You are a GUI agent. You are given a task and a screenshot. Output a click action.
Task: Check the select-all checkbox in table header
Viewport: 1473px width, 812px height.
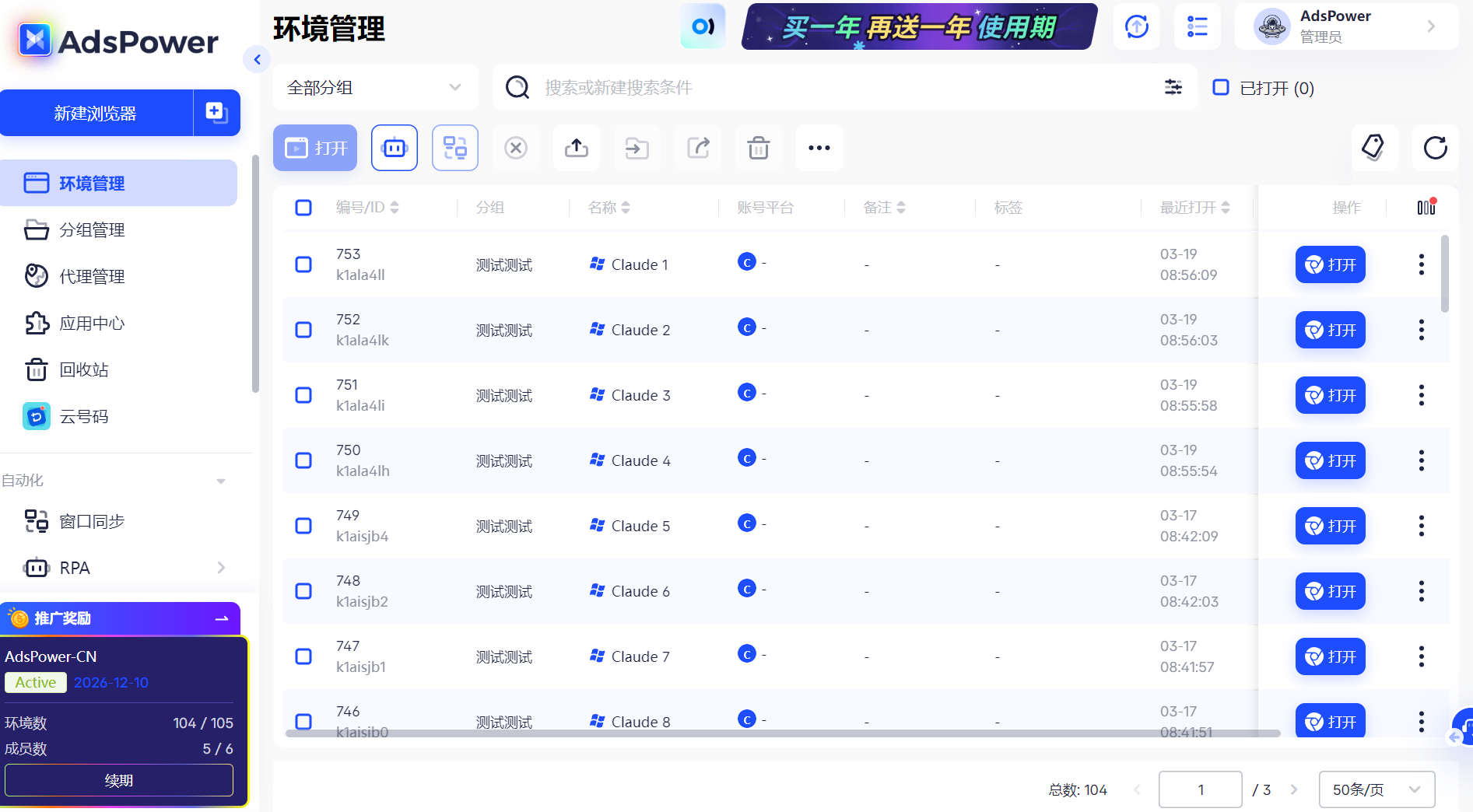point(303,207)
